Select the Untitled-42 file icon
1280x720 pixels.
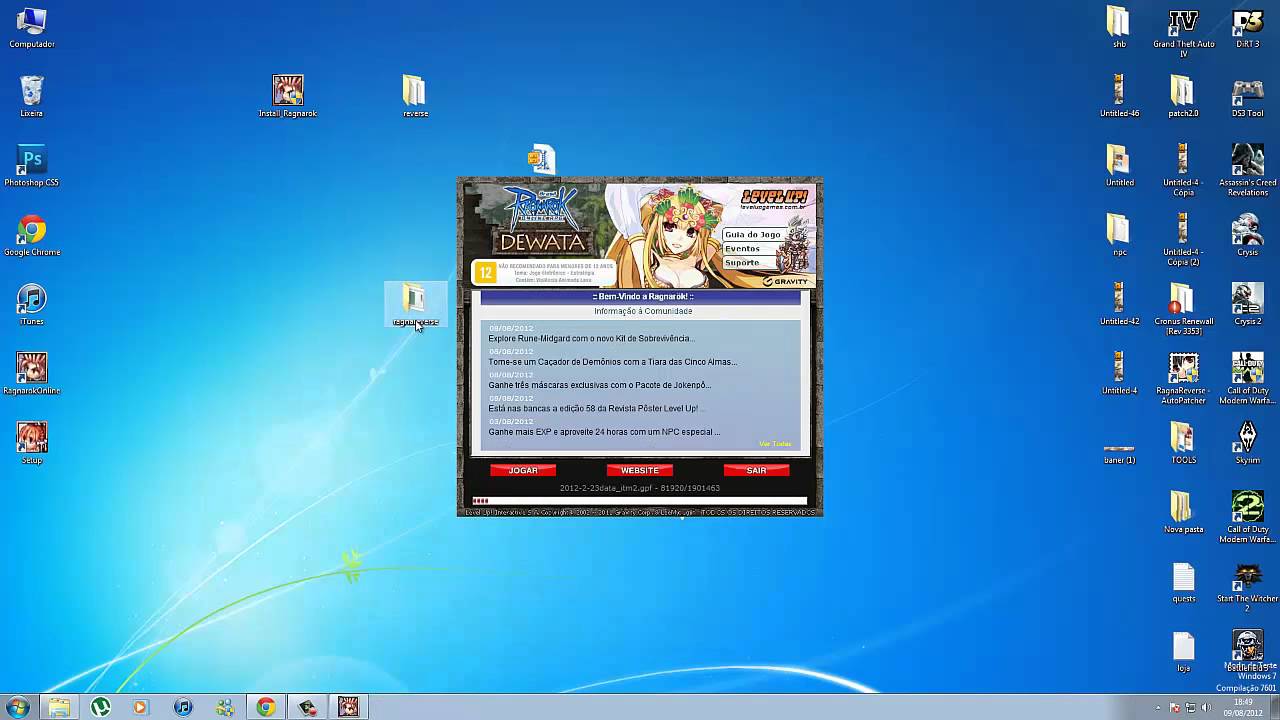[1119, 305]
